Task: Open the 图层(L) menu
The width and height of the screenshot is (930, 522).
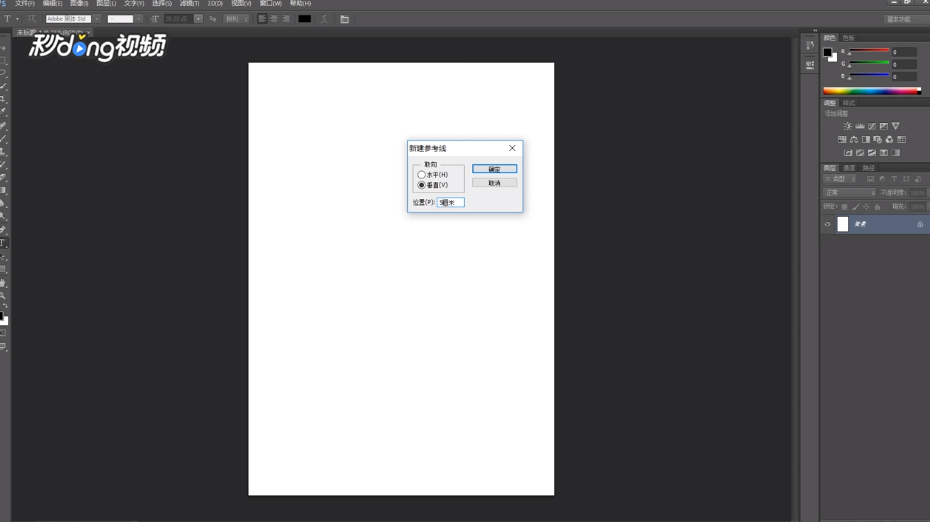Action: pyautogui.click(x=106, y=4)
